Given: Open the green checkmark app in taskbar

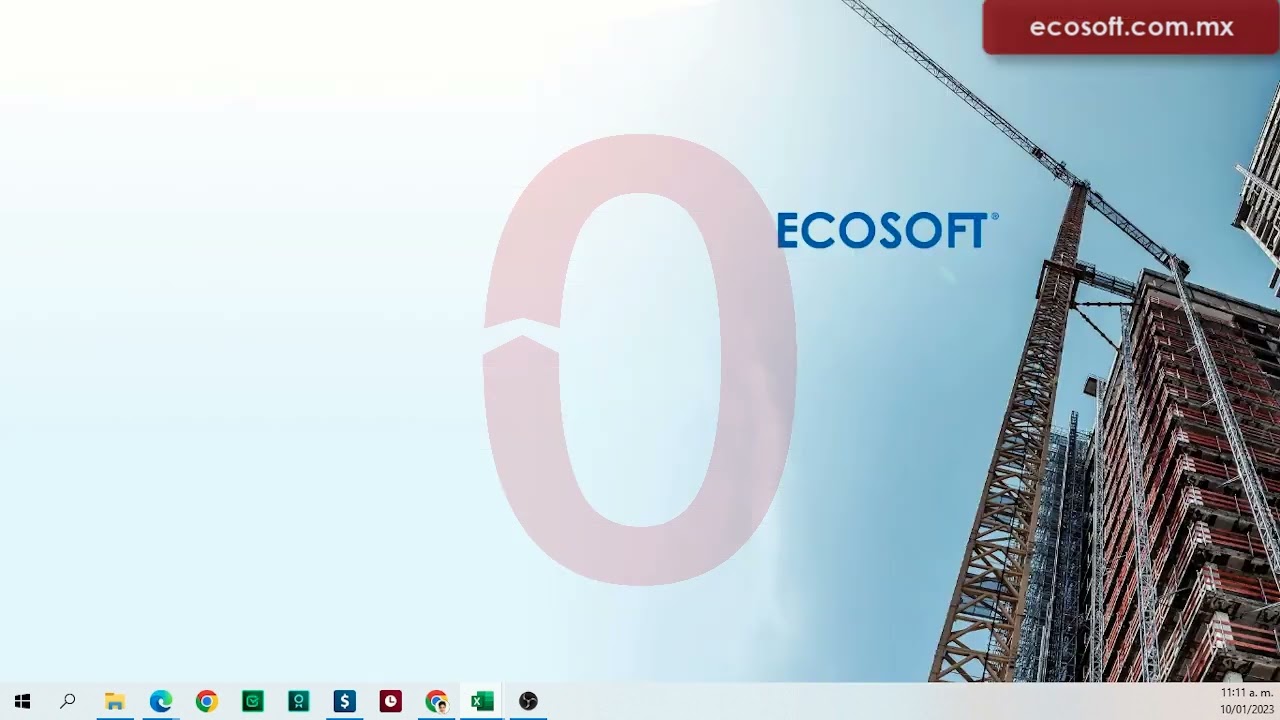Looking at the screenshot, I should coord(253,702).
